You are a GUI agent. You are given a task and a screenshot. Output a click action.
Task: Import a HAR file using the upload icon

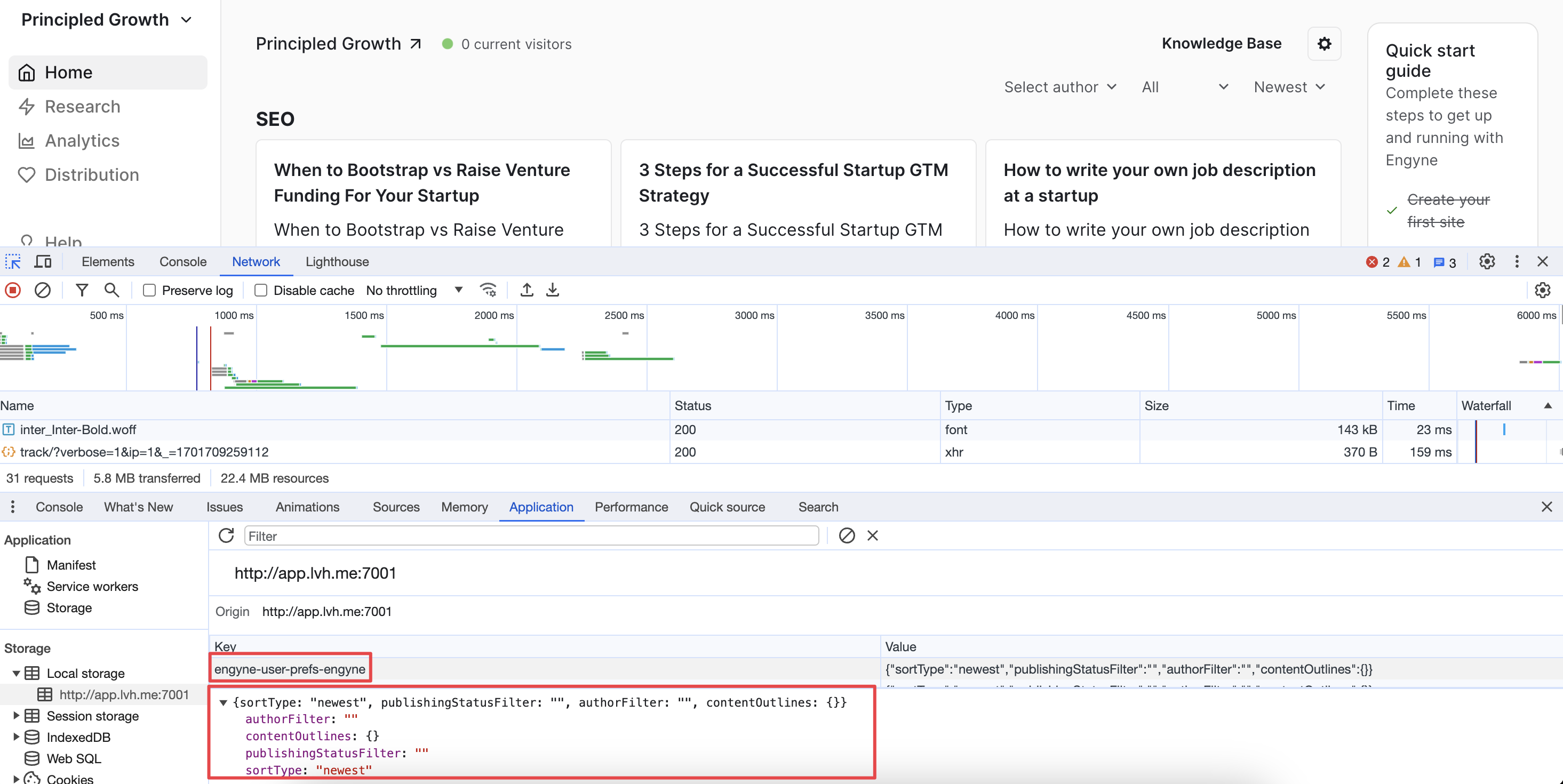(527, 290)
